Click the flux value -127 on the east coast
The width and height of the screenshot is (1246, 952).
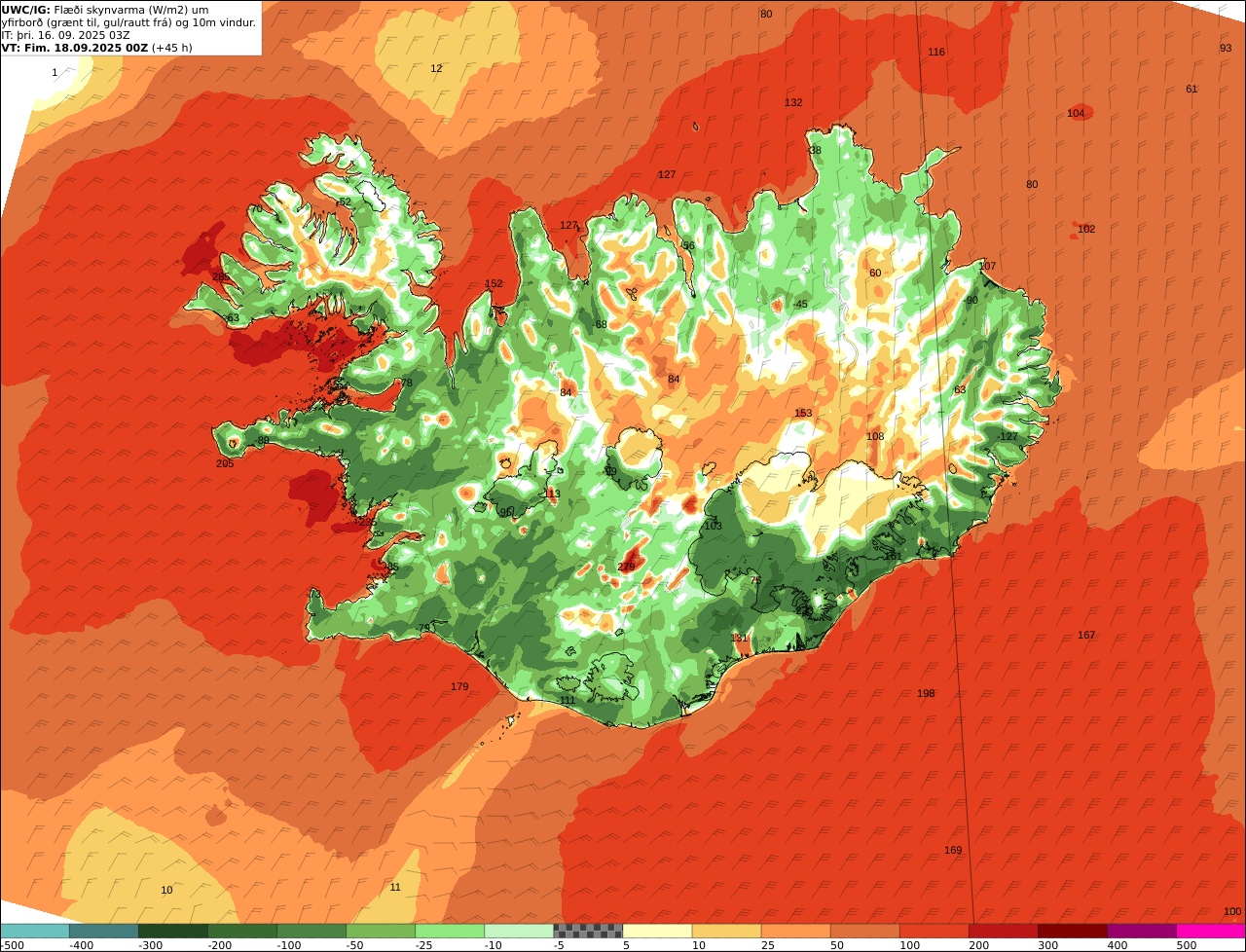coord(1008,436)
